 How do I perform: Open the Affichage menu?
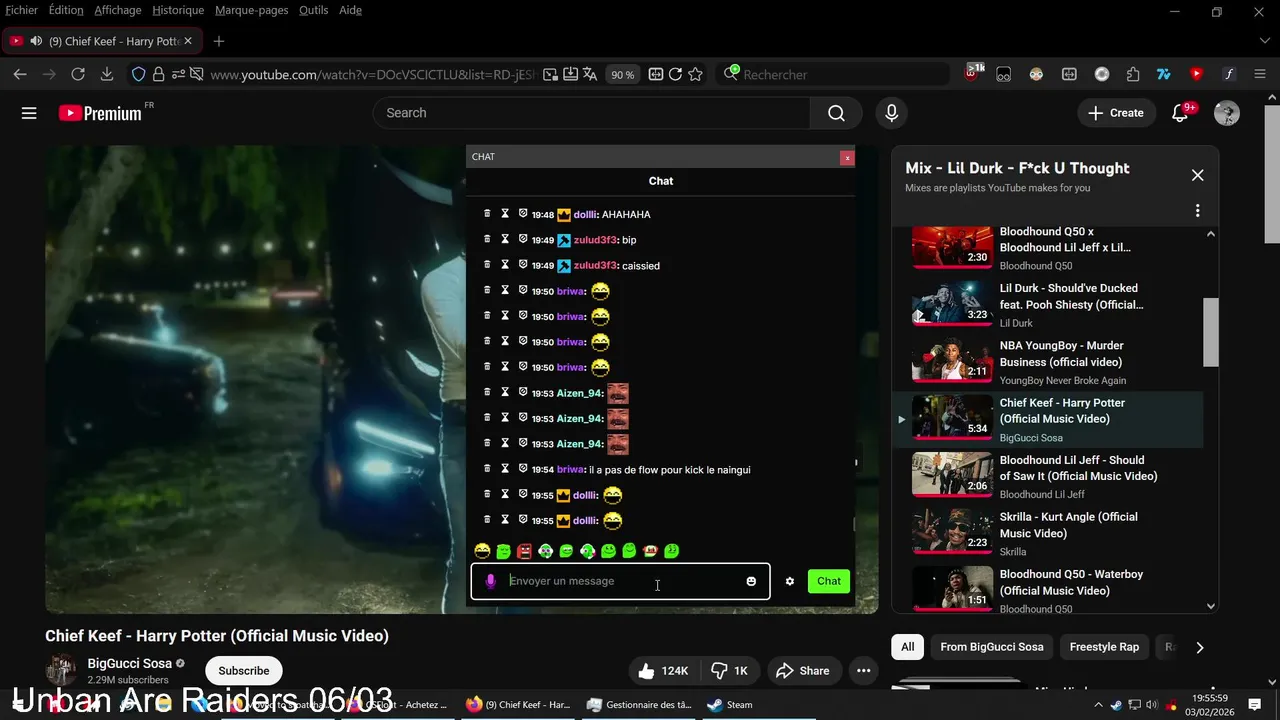(118, 10)
